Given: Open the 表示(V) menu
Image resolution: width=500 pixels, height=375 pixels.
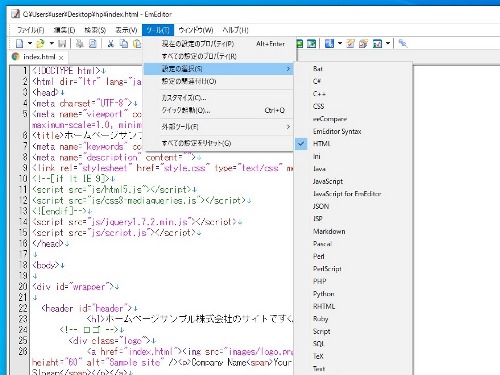Looking at the screenshot, I should click(x=126, y=30).
